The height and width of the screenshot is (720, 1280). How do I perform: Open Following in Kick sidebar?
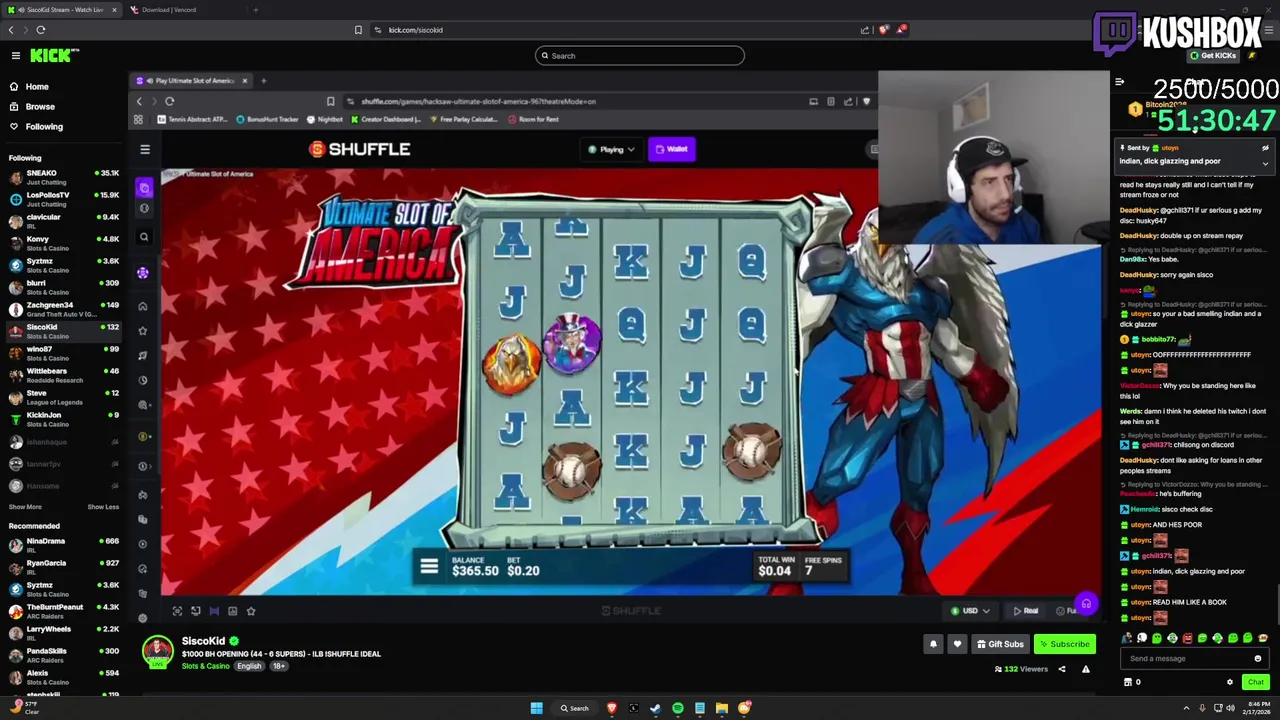[44, 127]
